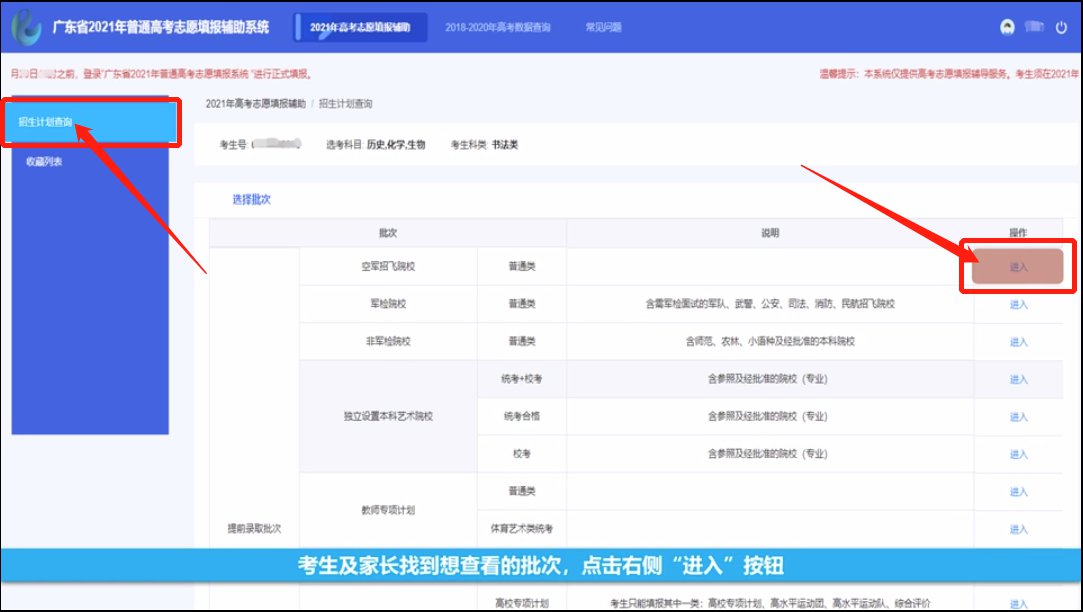Click 进入 for the 非军检院校 row
Viewport: 1083px width, 612px height.
1018,342
